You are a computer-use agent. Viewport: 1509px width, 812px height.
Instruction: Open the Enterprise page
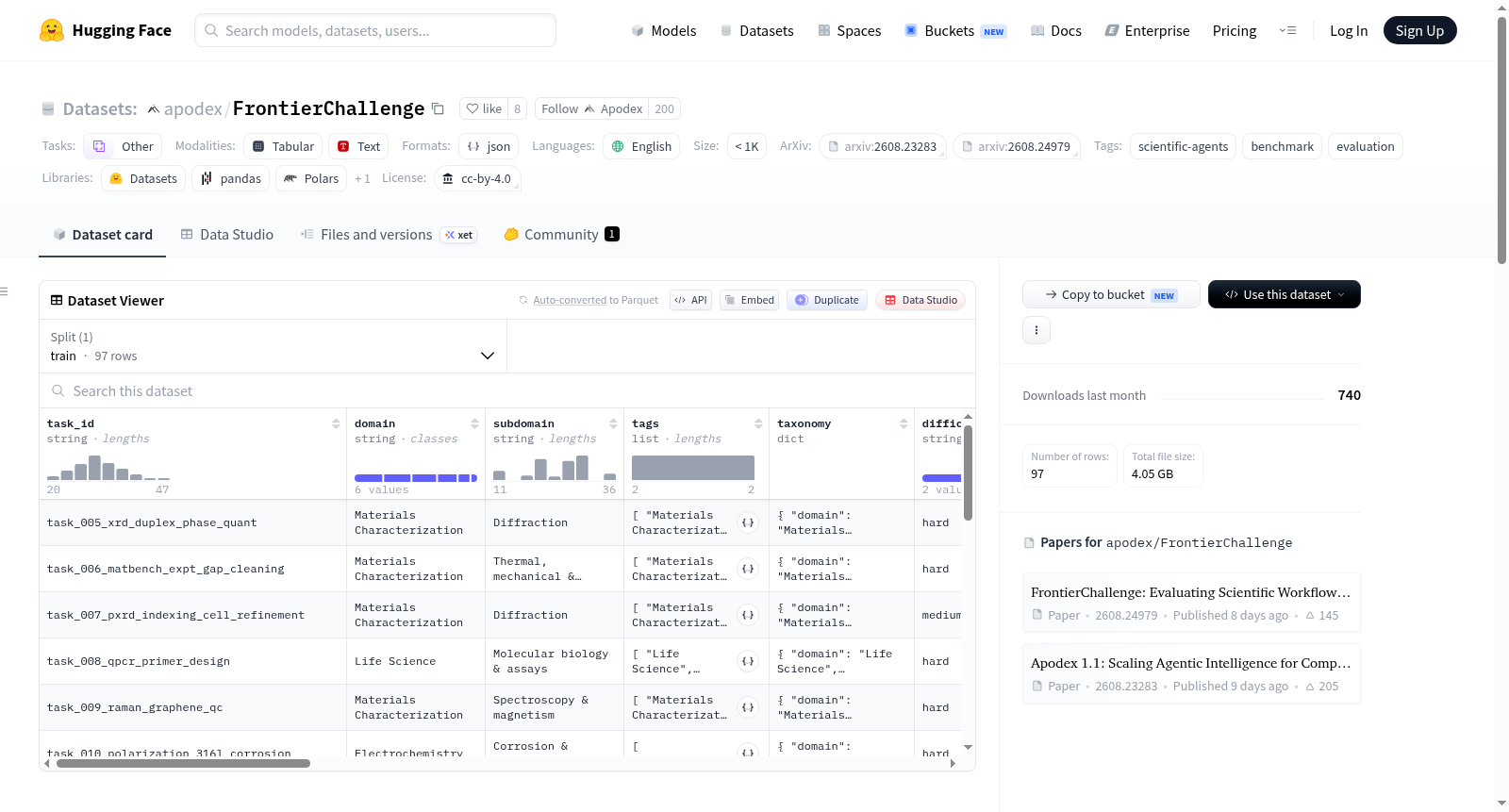pos(1147,30)
